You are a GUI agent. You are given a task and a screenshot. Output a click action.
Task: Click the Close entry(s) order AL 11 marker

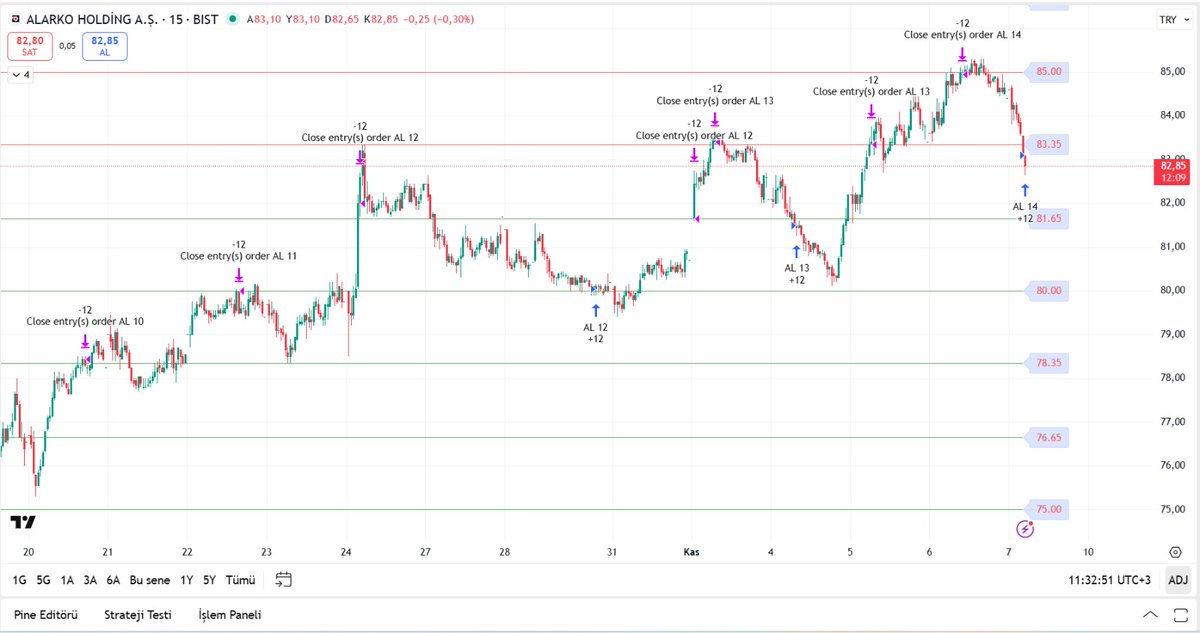click(238, 275)
